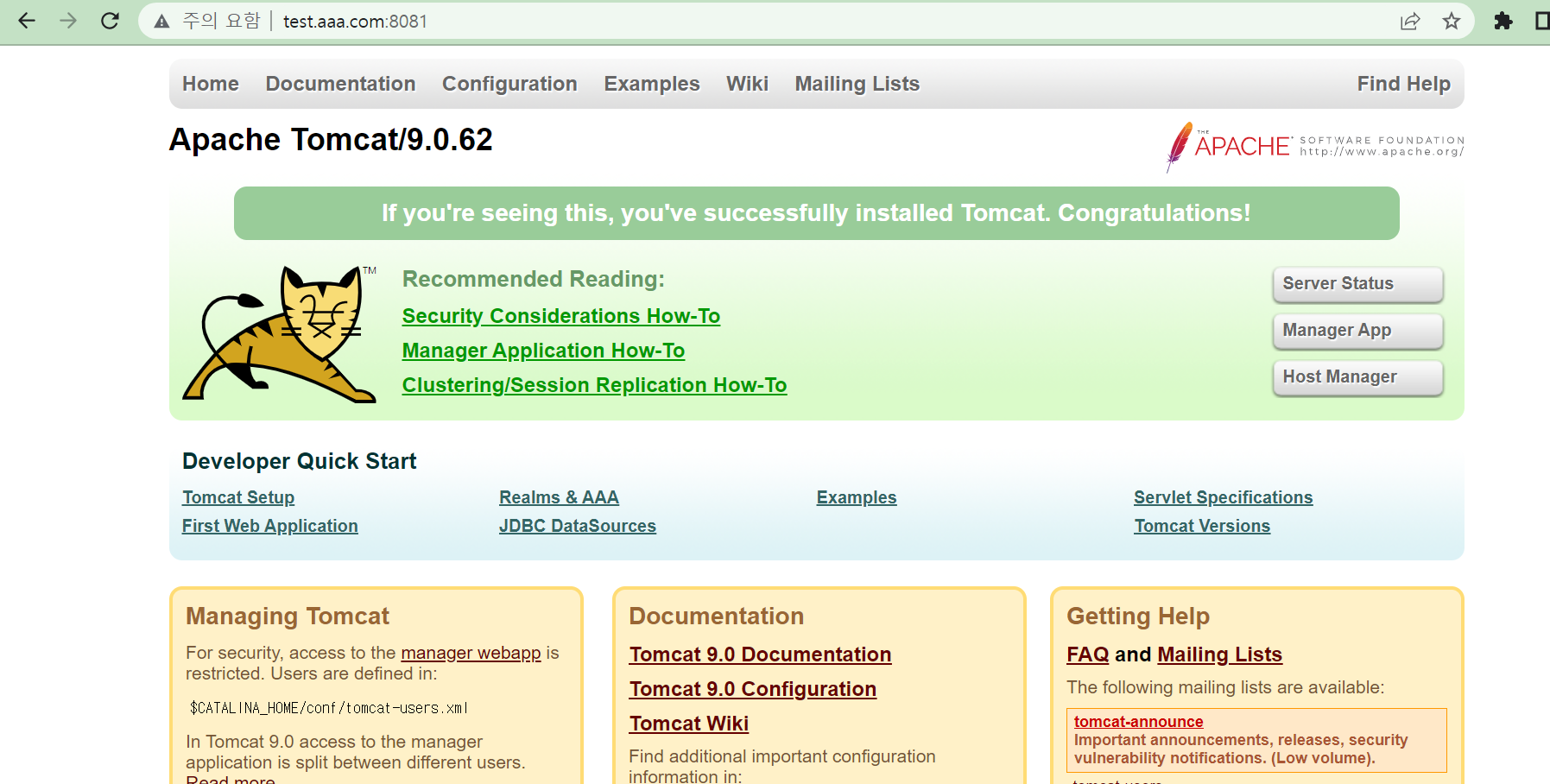Viewport: 1550px width, 784px height.
Task: Open the Realms & AAA link
Action: 559,497
